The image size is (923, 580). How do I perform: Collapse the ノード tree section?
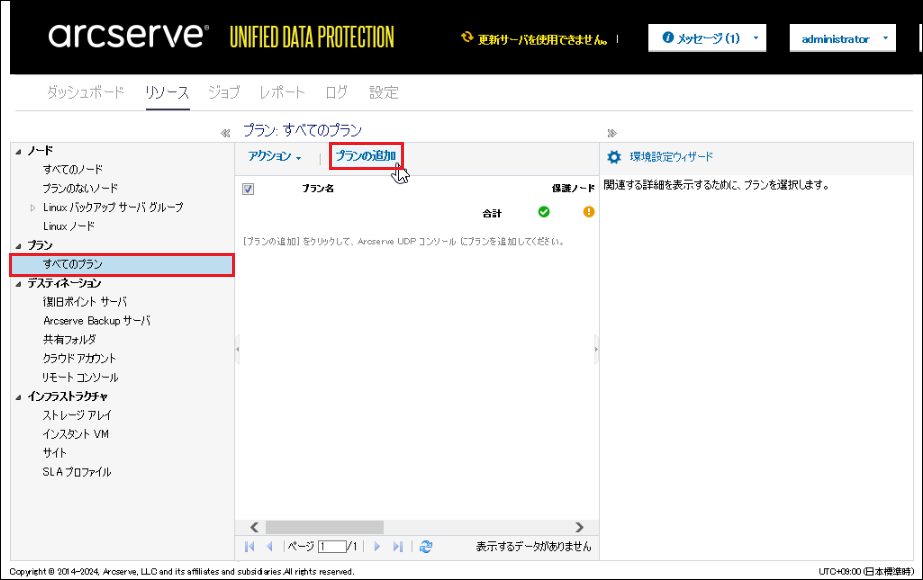(x=19, y=152)
